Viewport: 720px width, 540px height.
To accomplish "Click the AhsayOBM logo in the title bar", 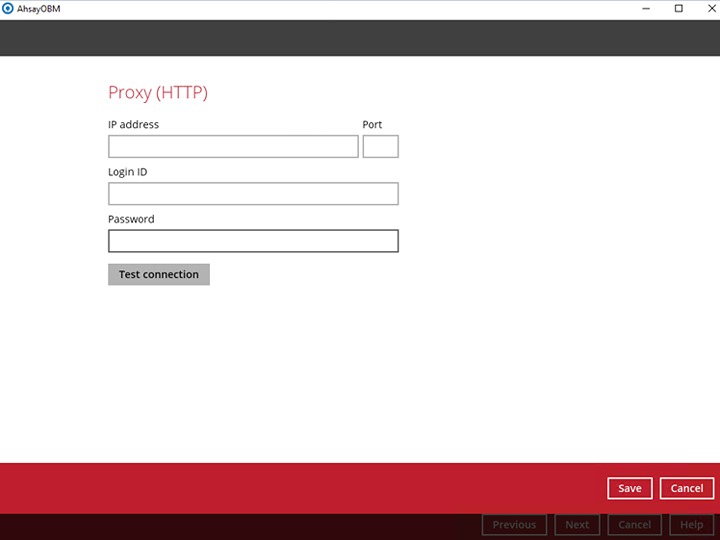I will 8,9.
